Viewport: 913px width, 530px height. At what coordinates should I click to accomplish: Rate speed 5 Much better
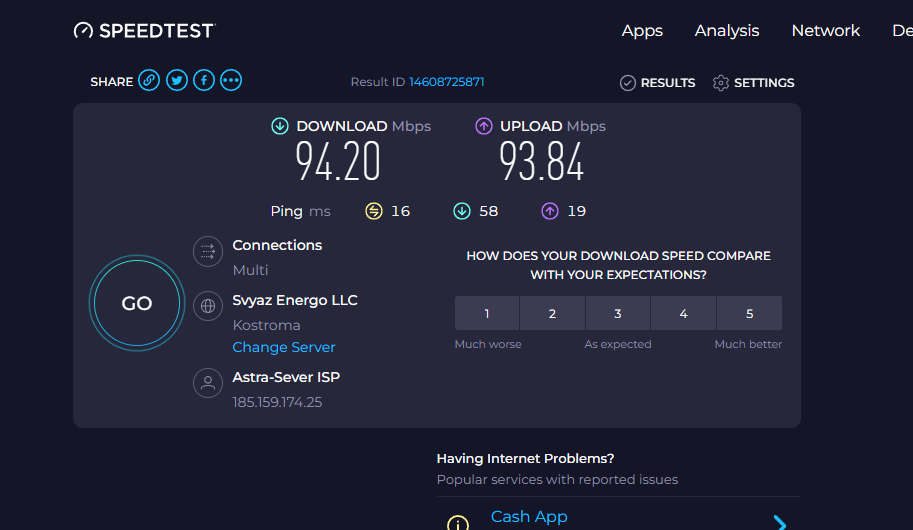coord(749,313)
